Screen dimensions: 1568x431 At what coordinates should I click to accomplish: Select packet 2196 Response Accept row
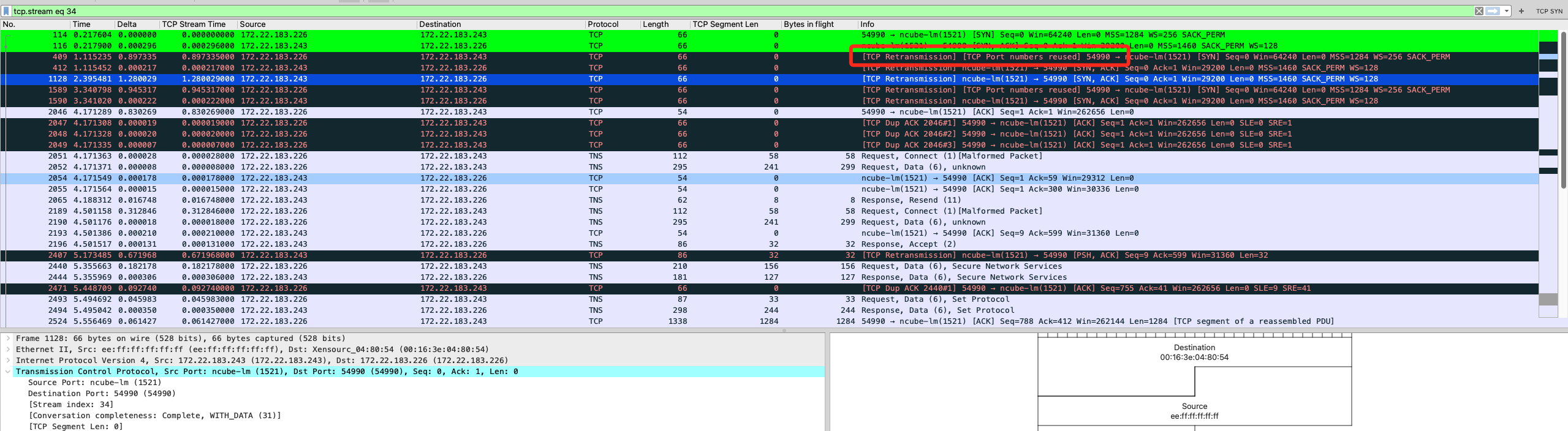click(x=769, y=244)
